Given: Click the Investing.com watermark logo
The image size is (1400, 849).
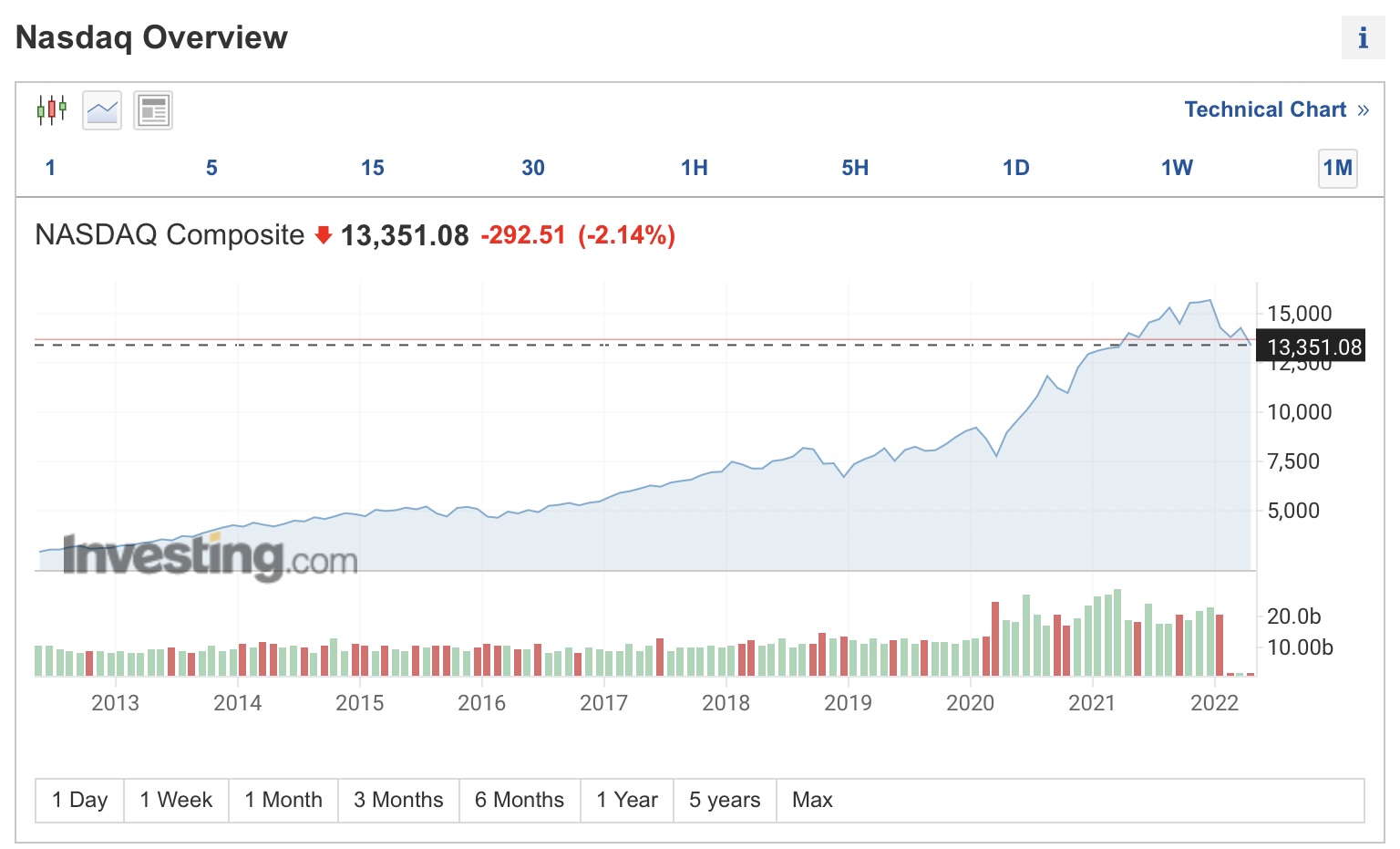Looking at the screenshot, I should tap(210, 554).
